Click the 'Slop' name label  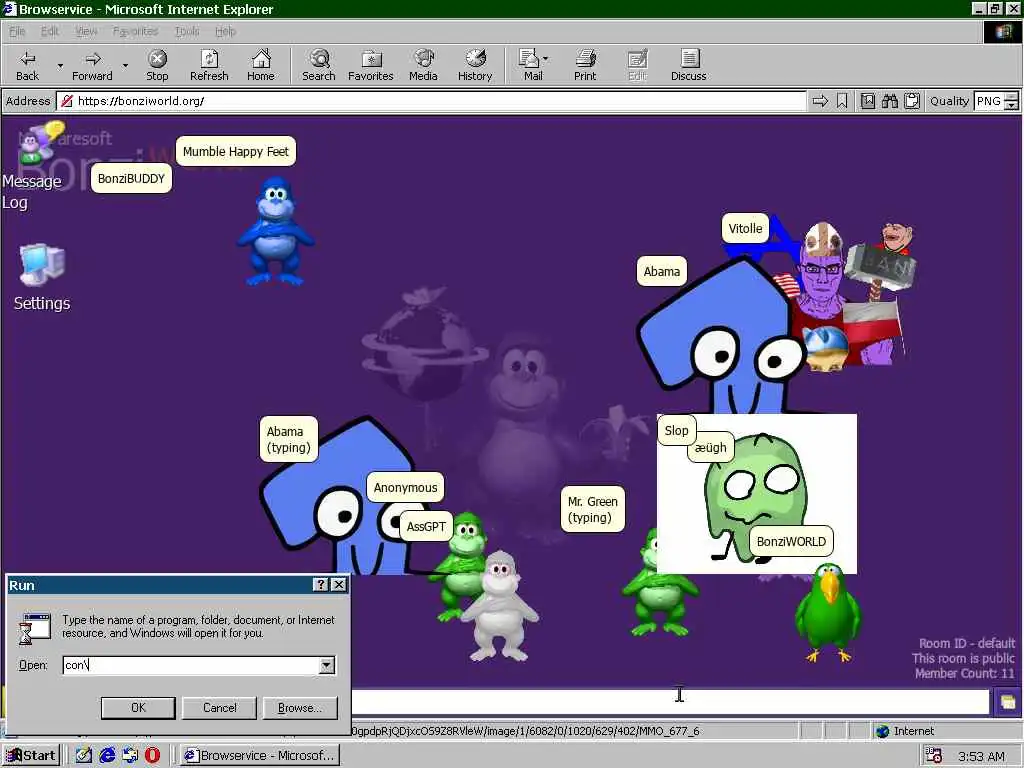tap(677, 430)
